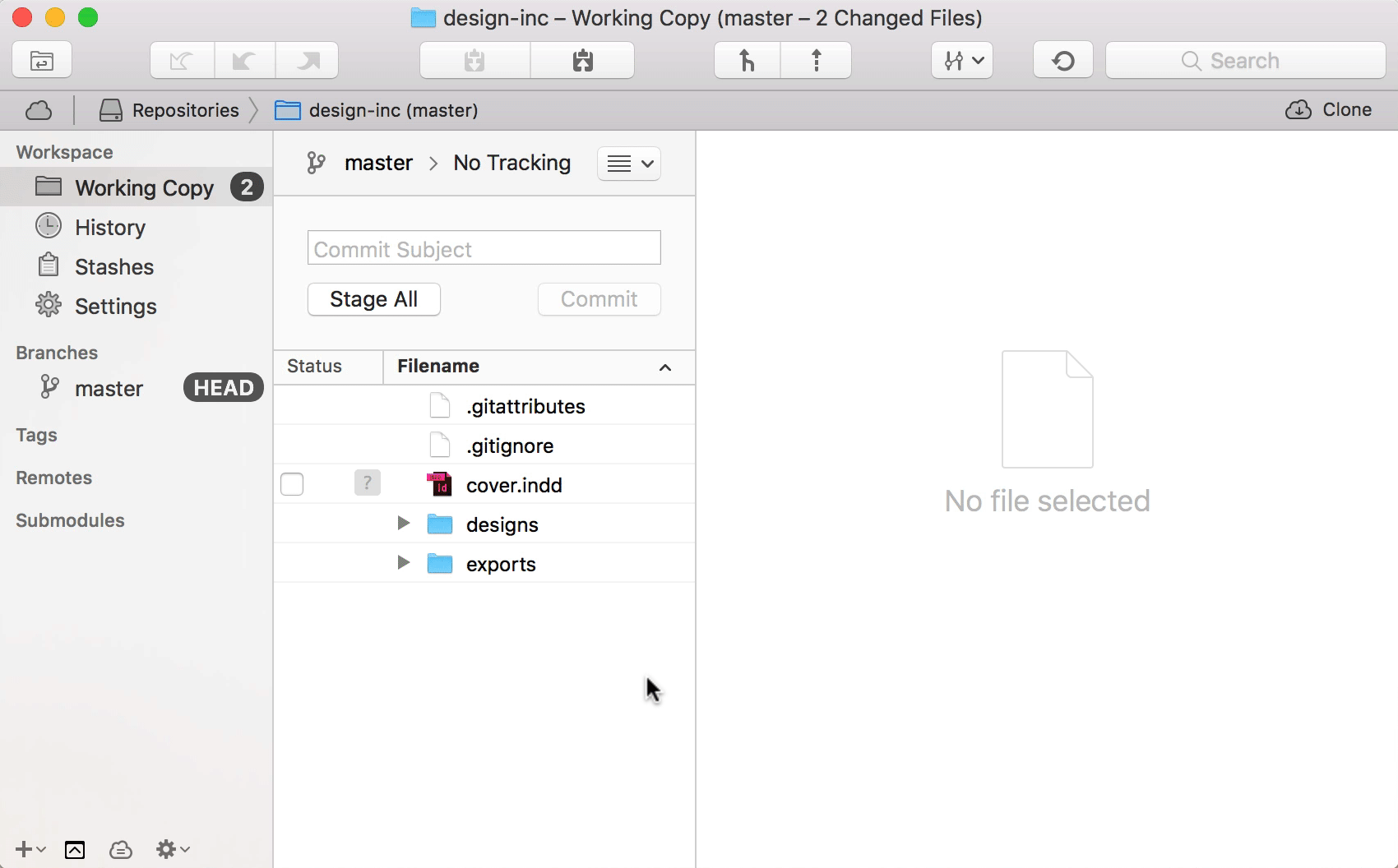Viewport: 1398px width, 868px height.
Task: Click the Refresh toolbar button
Action: click(x=1063, y=60)
